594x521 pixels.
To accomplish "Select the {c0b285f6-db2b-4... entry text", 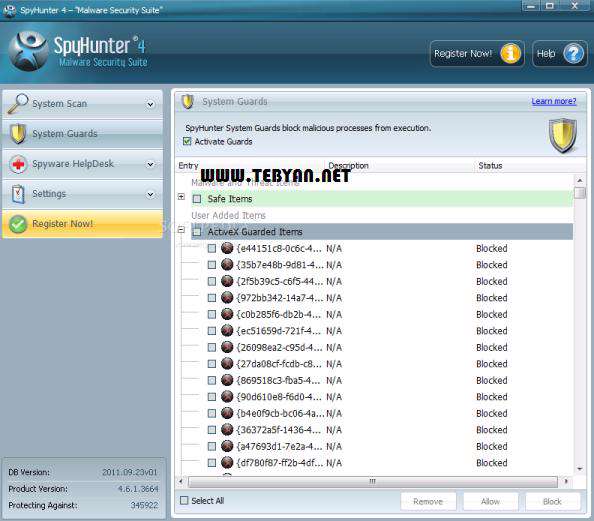I will point(279,314).
